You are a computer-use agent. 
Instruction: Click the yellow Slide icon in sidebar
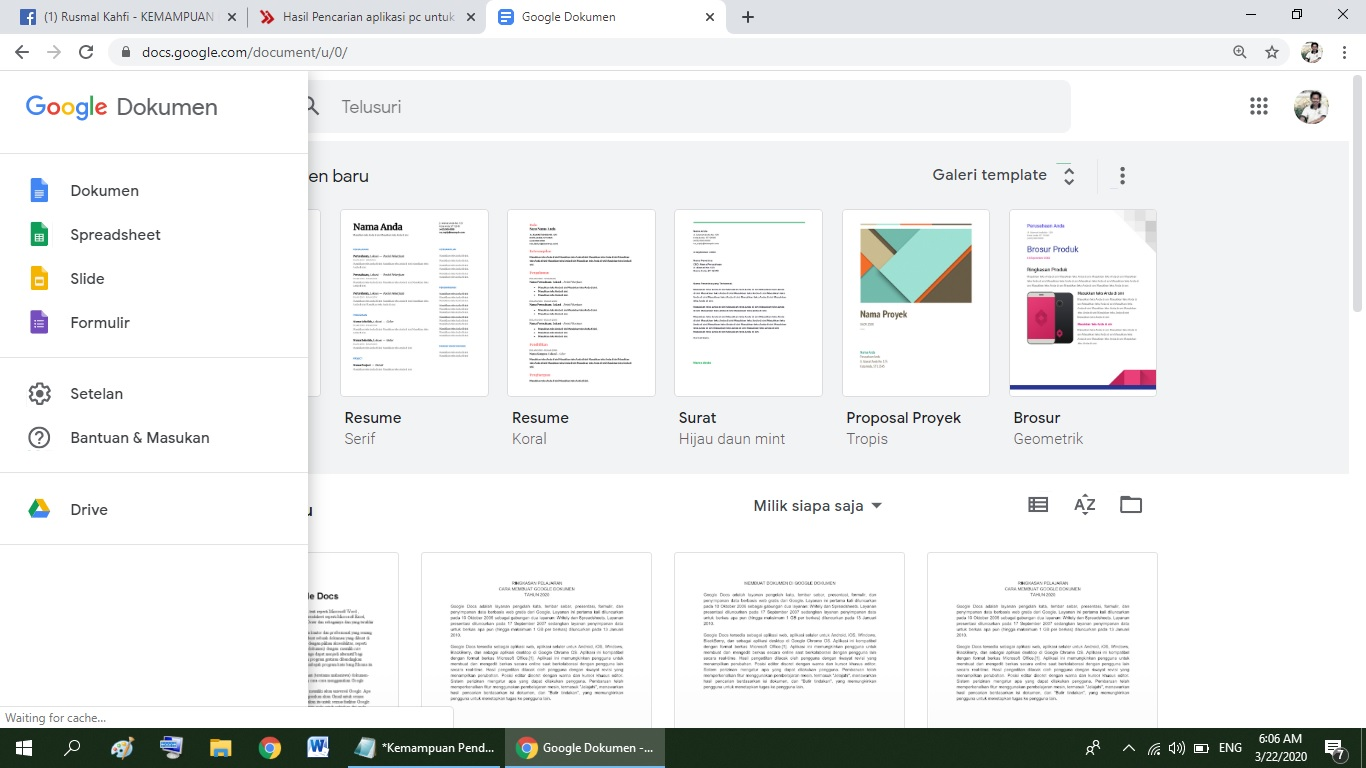coord(39,279)
